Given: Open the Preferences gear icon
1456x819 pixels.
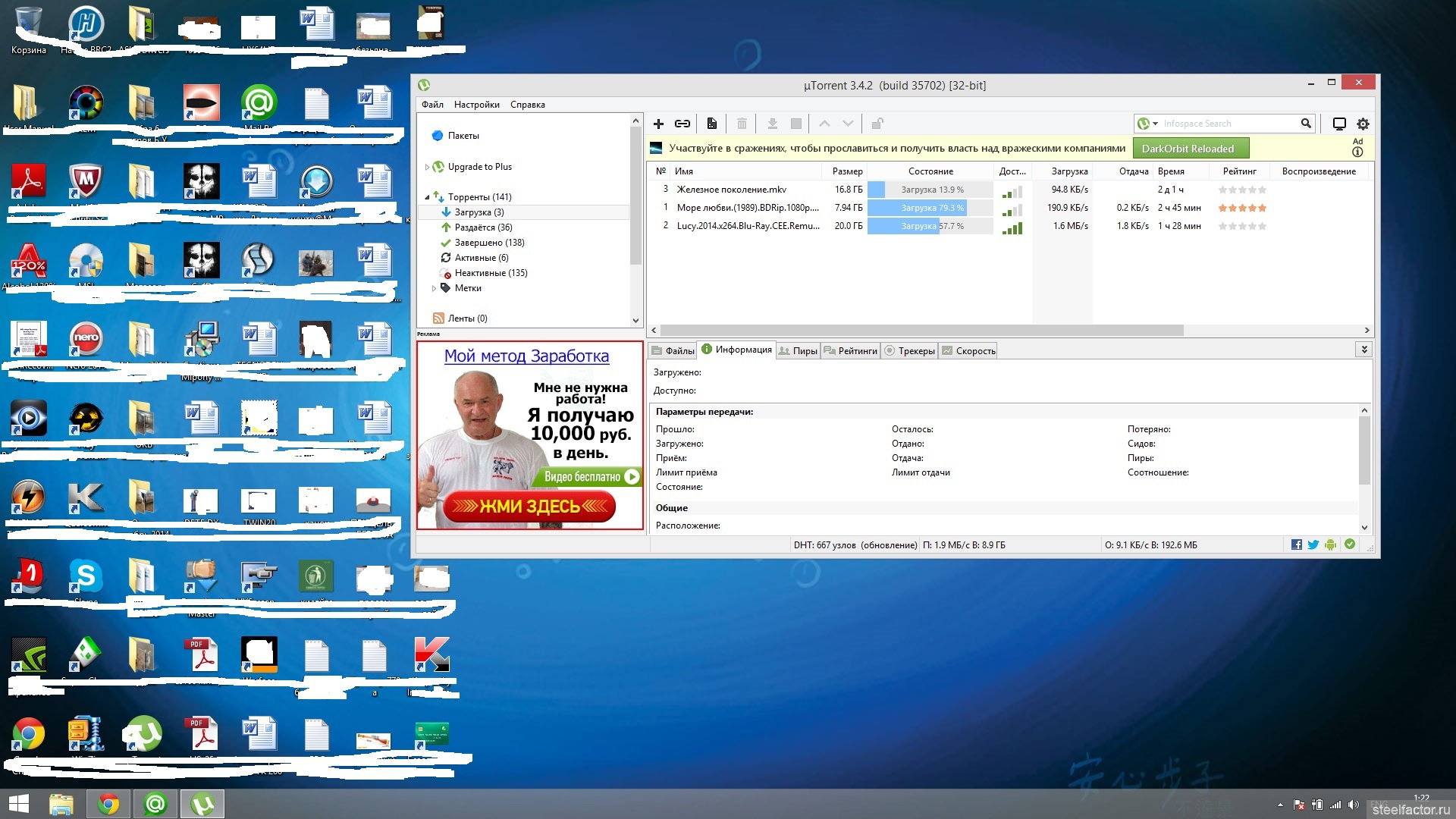Looking at the screenshot, I should click(1363, 124).
